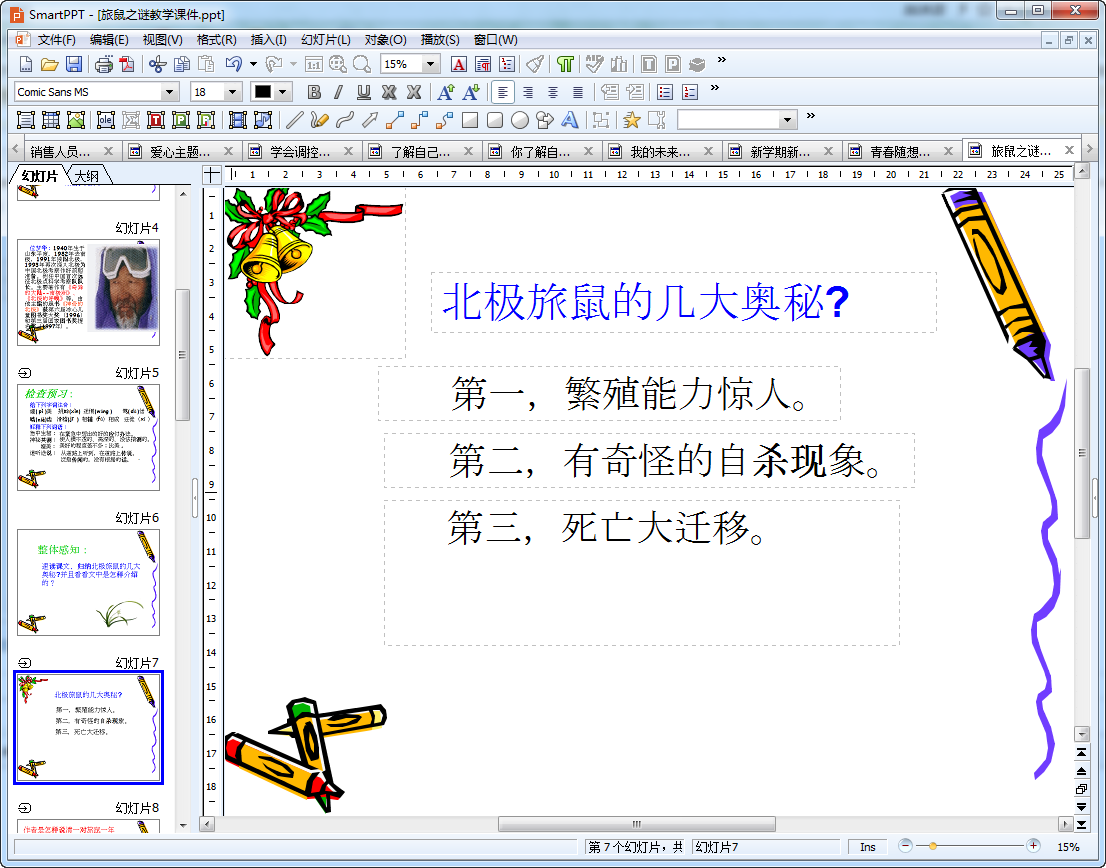Toggle Italic formatting
The image size is (1106, 868).
tap(339, 92)
